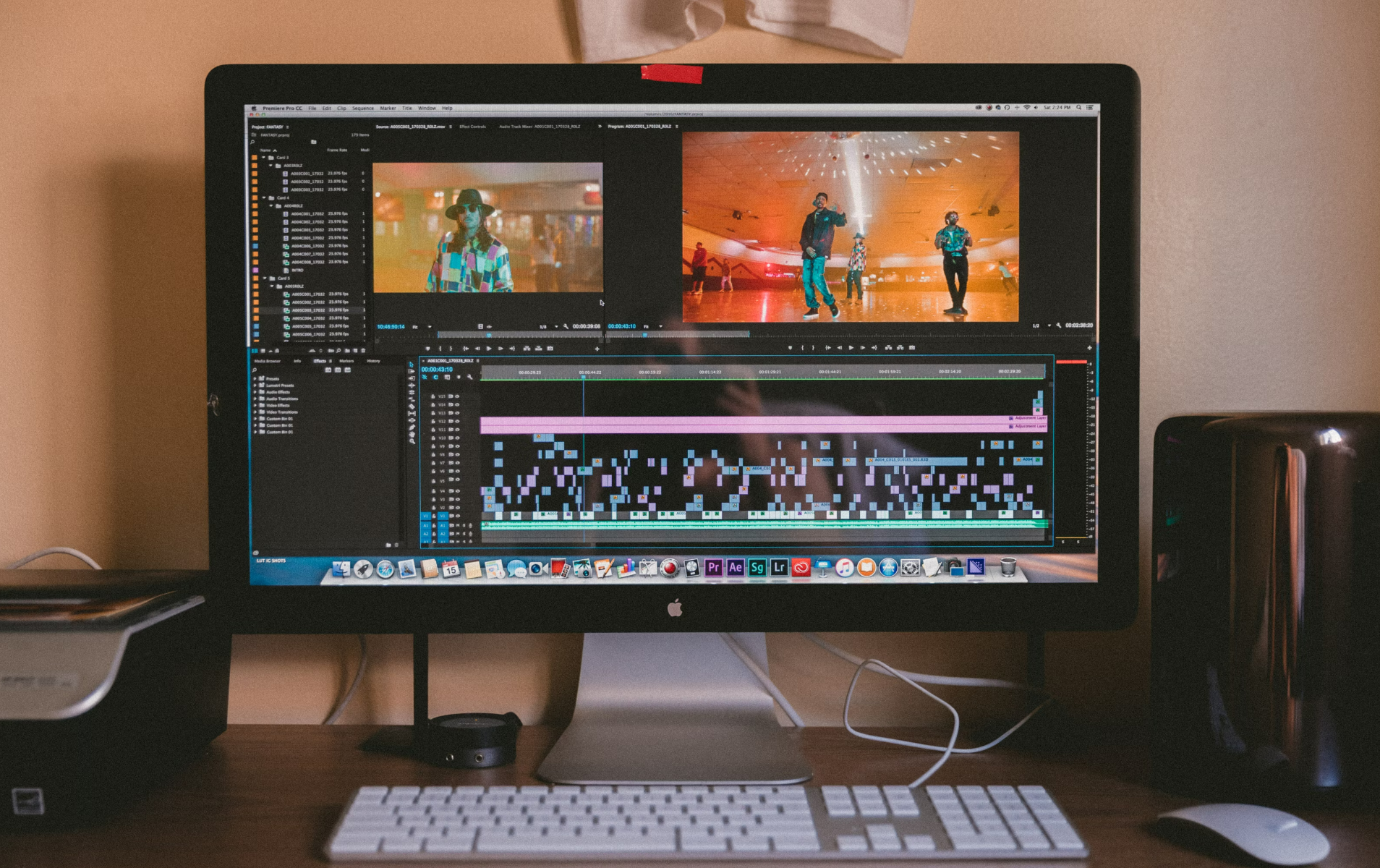Open Program monitor settings wrench icon
Screen dimensions: 1380x868
[x=1059, y=325]
